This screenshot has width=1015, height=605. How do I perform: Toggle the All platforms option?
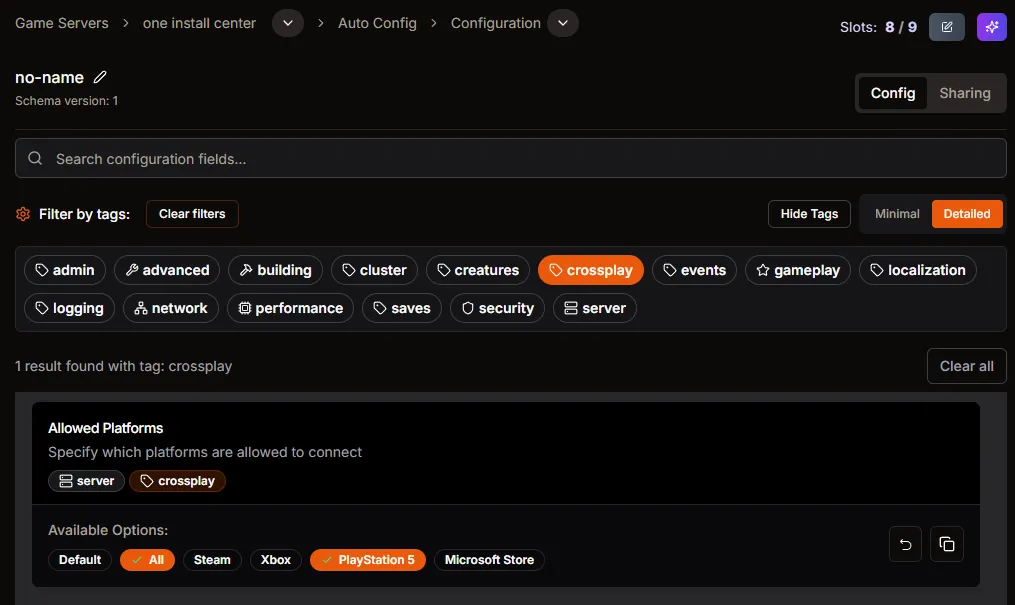147,560
